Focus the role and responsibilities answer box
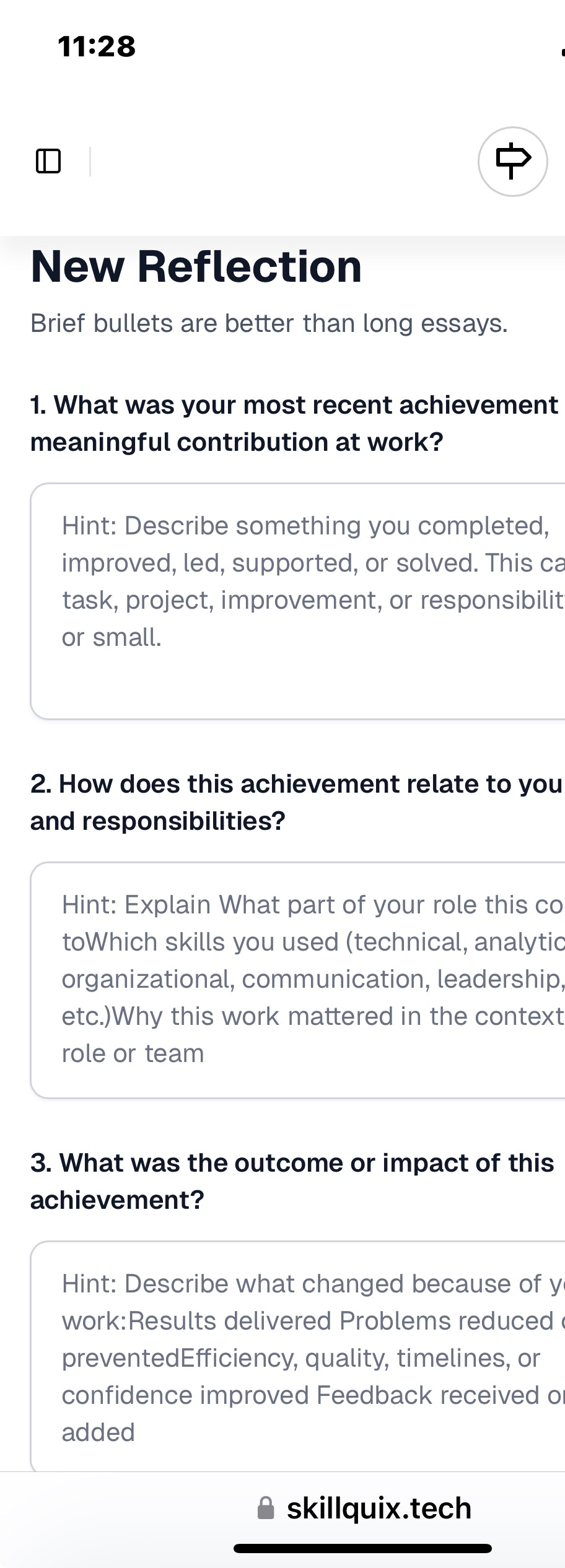This screenshot has width=565, height=1568. [x=298, y=980]
